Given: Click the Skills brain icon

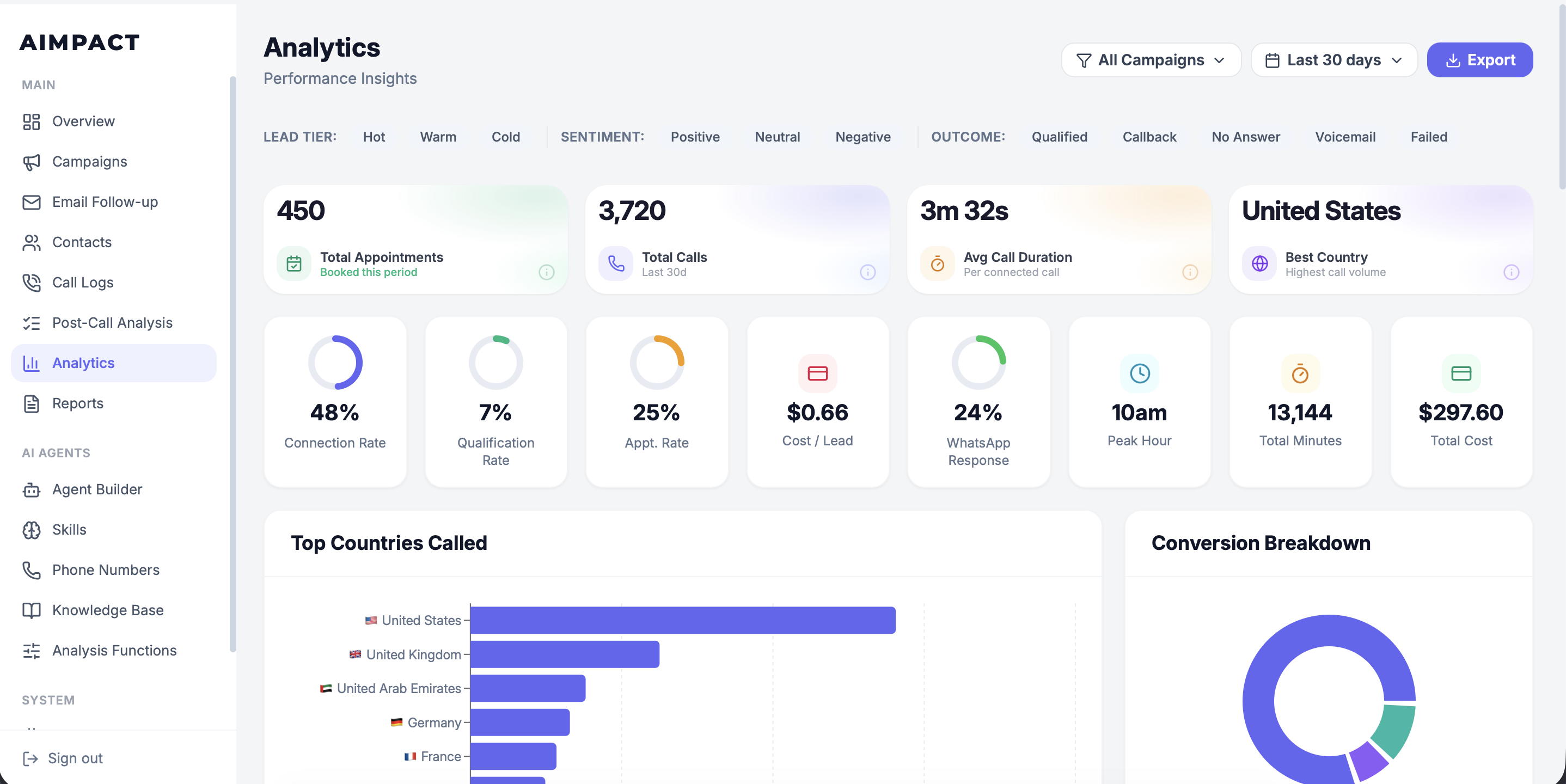Looking at the screenshot, I should click(32, 530).
